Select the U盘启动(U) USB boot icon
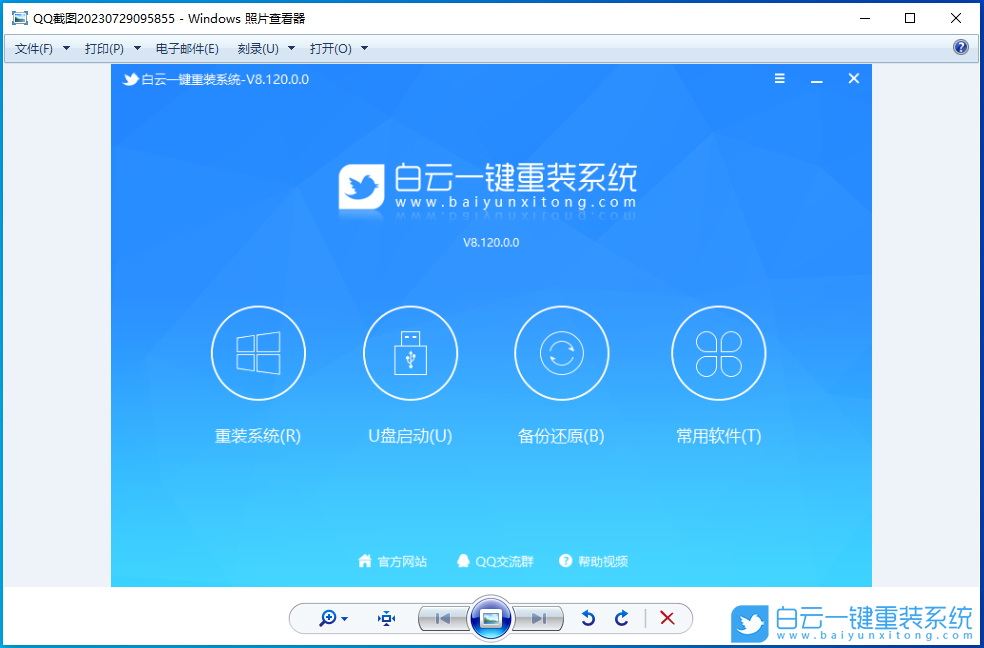This screenshot has height=648, width=984. click(x=410, y=353)
